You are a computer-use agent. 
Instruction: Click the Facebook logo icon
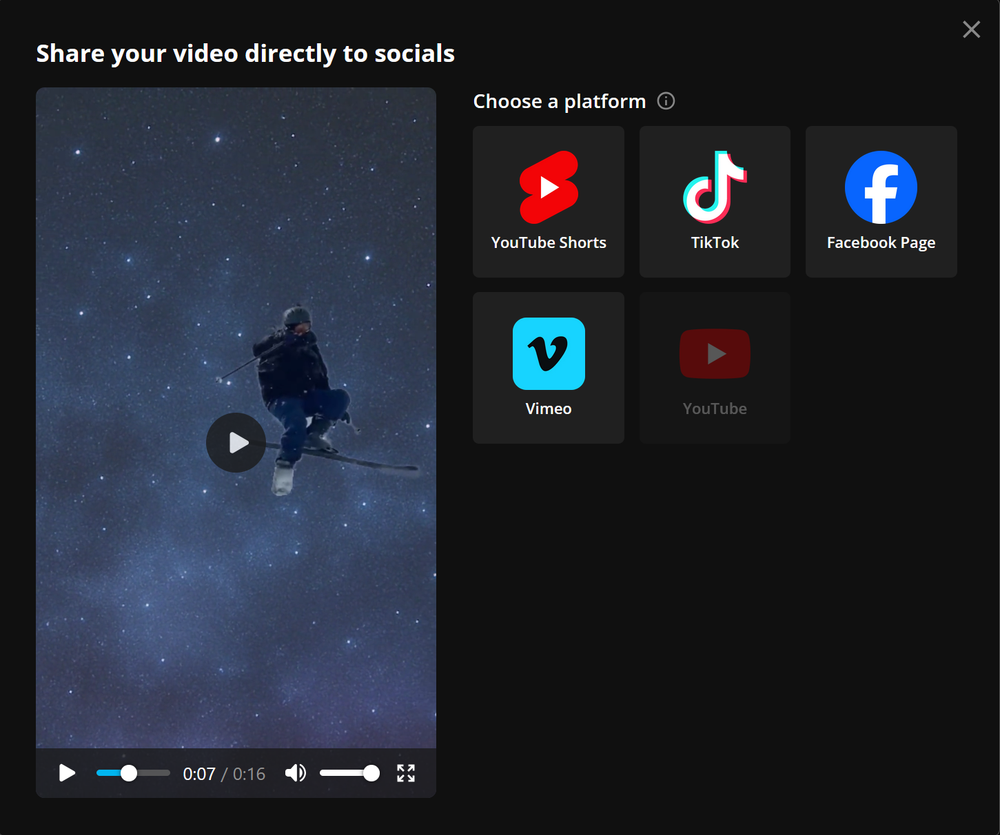click(881, 187)
